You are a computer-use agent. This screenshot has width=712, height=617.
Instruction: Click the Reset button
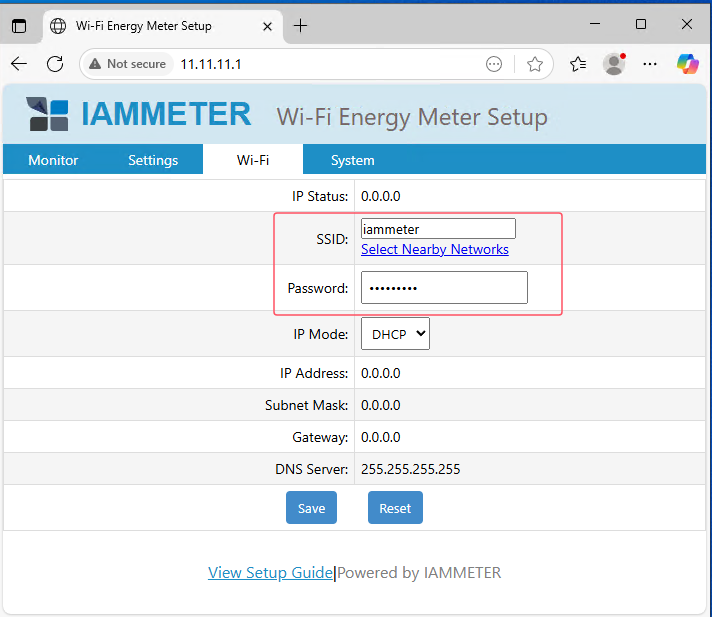coord(395,508)
